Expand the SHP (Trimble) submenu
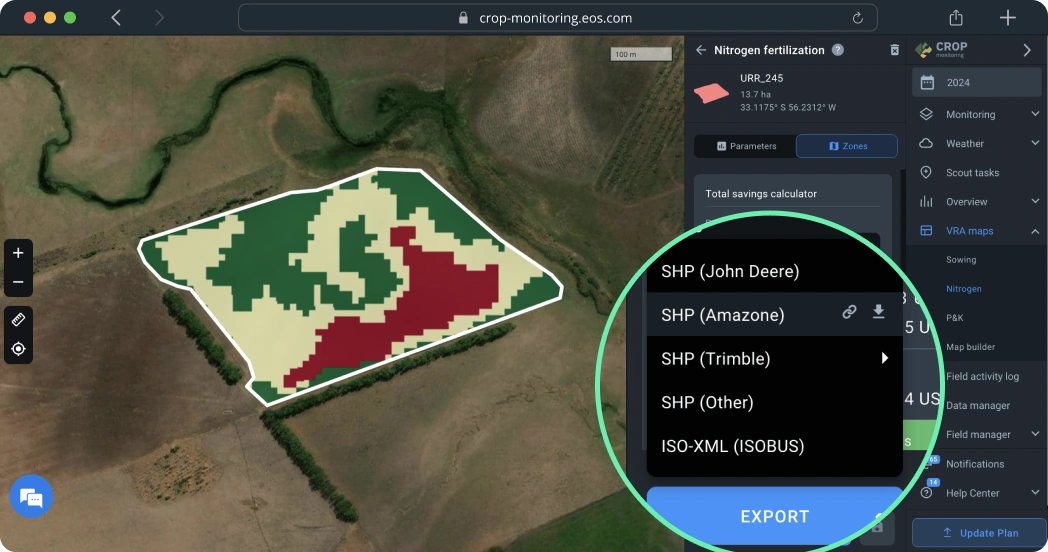 coord(884,358)
